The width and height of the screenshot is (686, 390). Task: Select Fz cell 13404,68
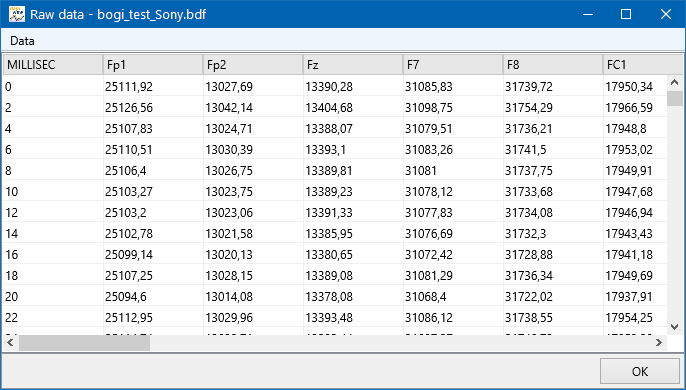click(353, 108)
